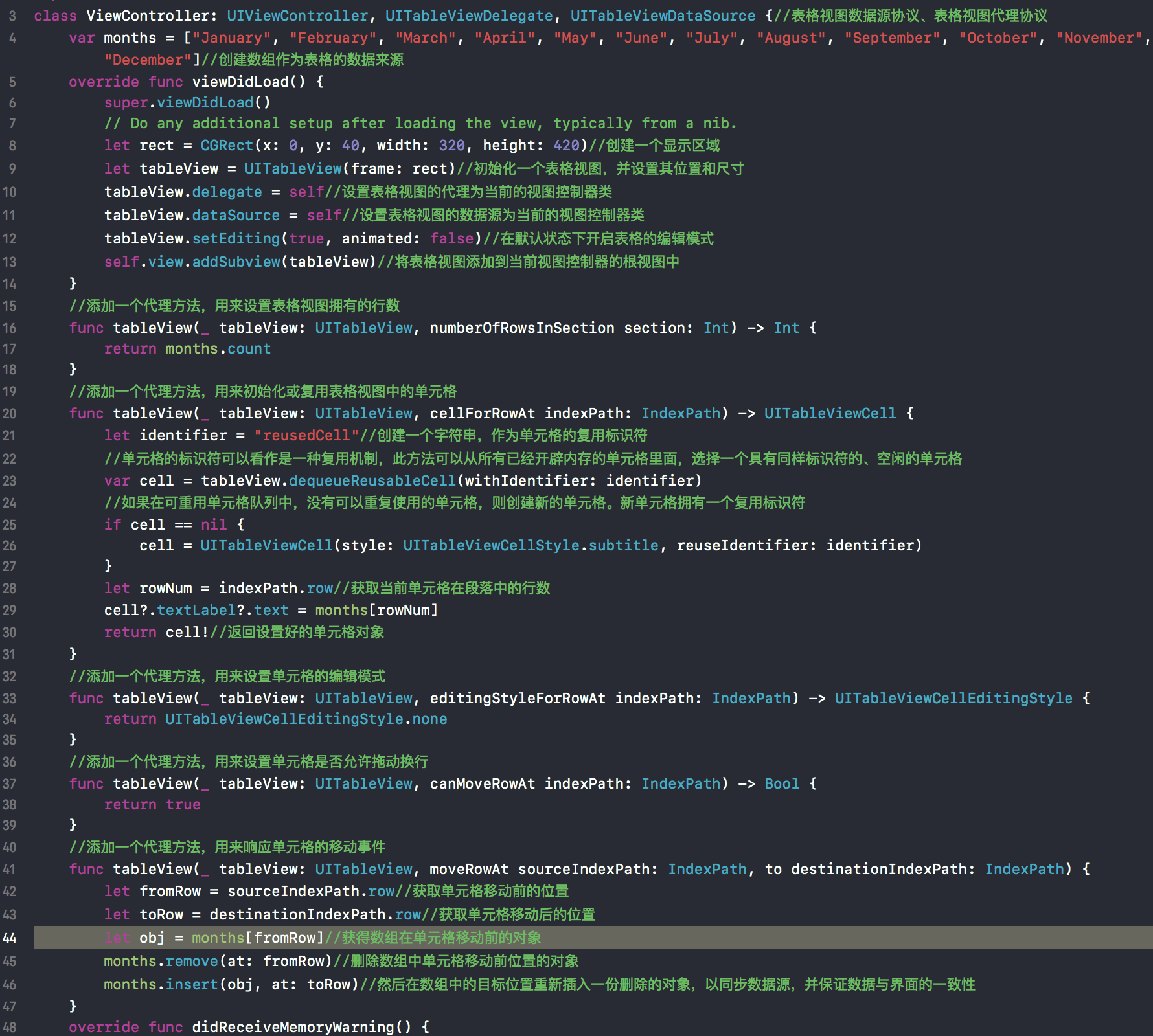
Task: Click editingStyleForRowAt parameter label
Action: click(x=517, y=698)
